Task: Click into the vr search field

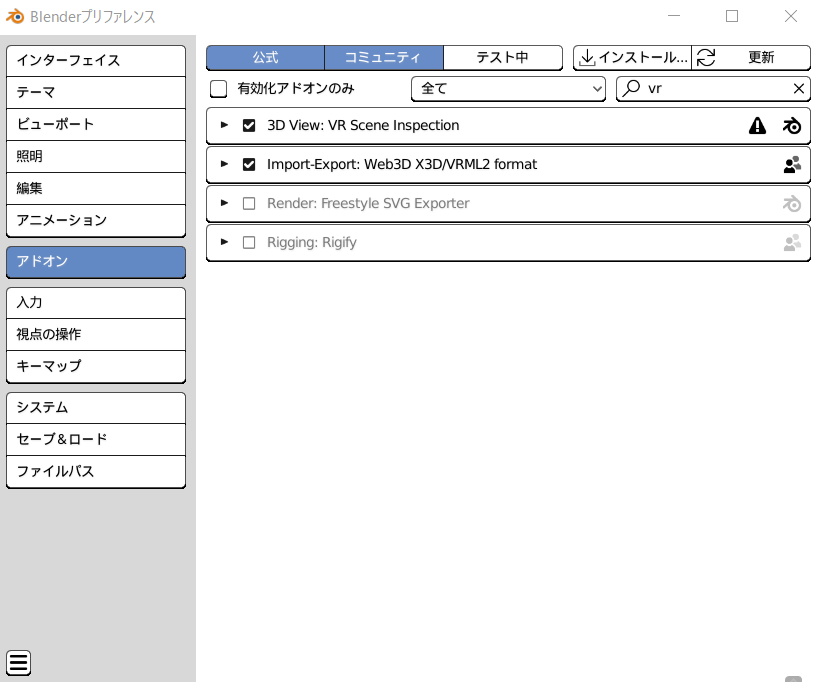Action: 713,89
